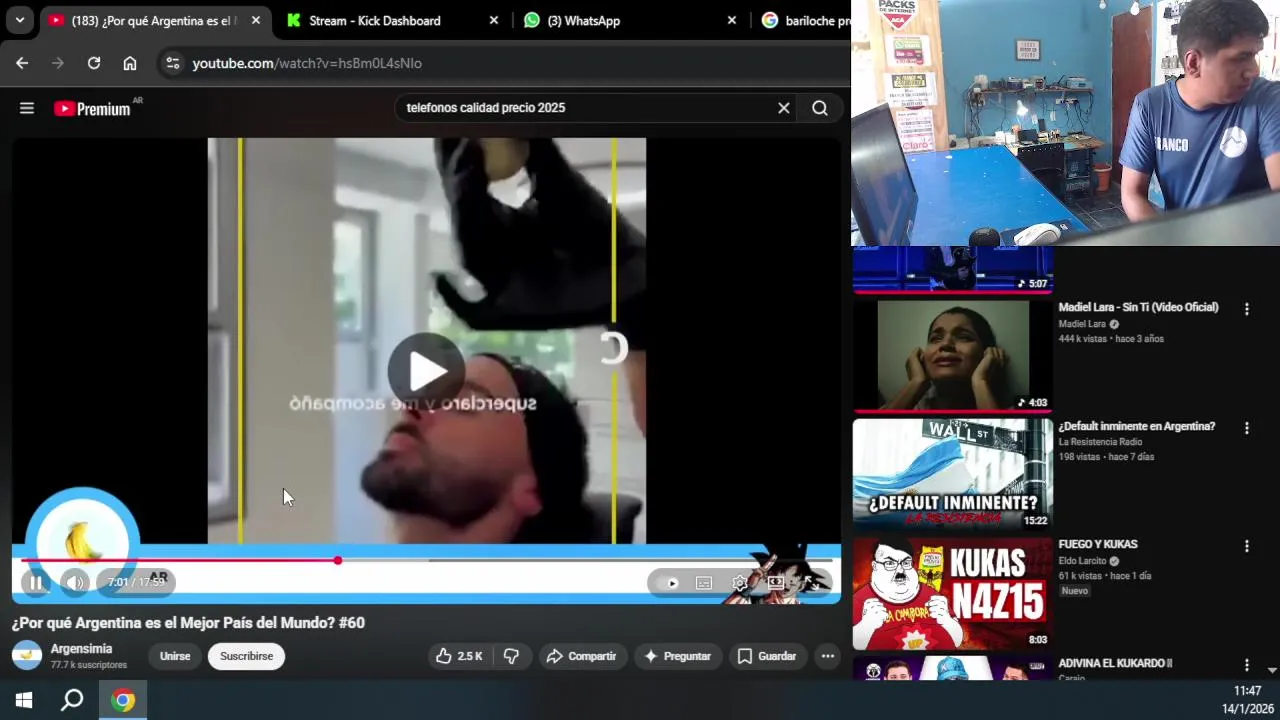Click Chrome icon in taskbar

tap(123, 700)
